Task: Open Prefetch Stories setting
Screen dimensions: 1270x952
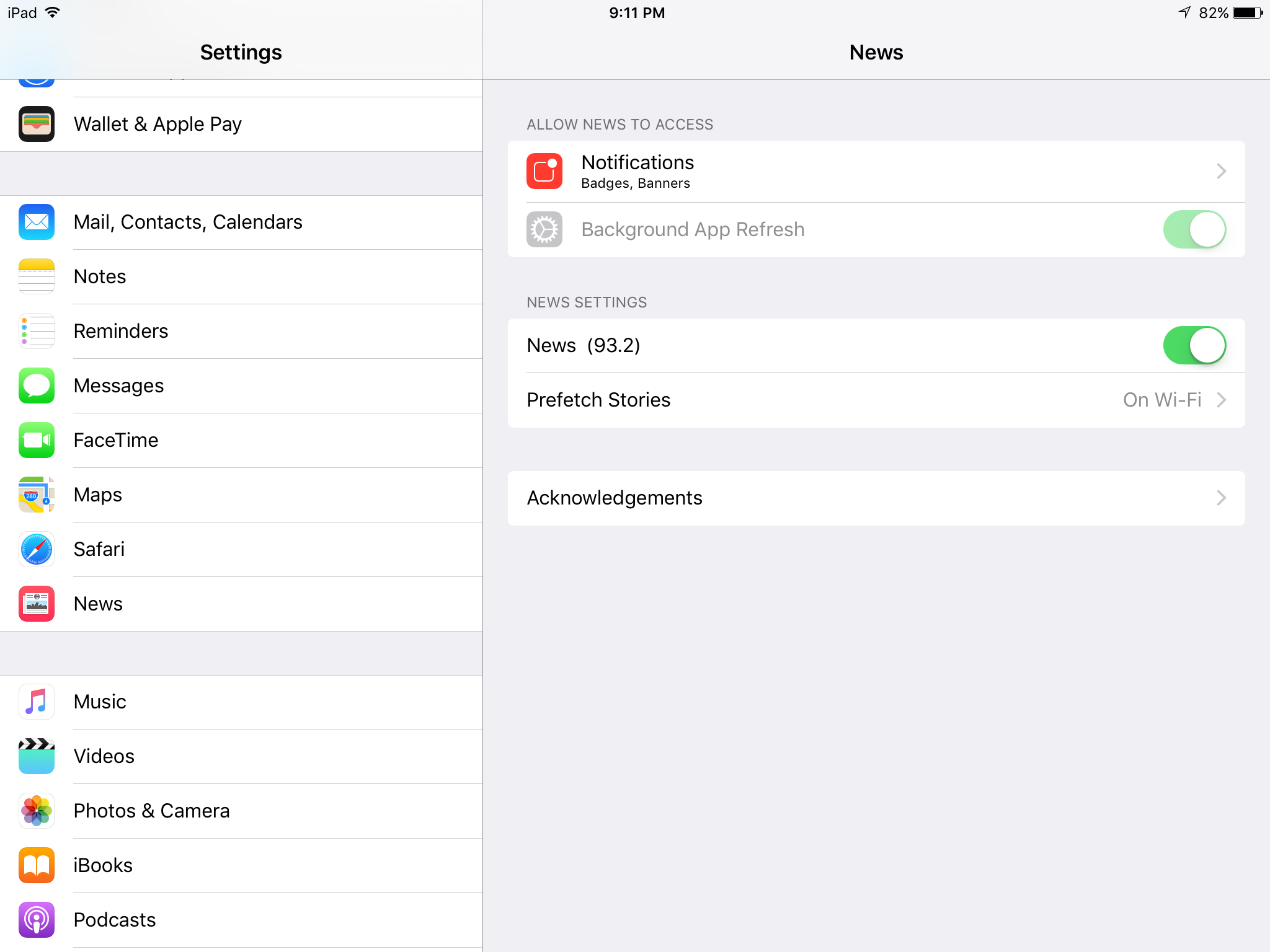Action: click(x=876, y=400)
